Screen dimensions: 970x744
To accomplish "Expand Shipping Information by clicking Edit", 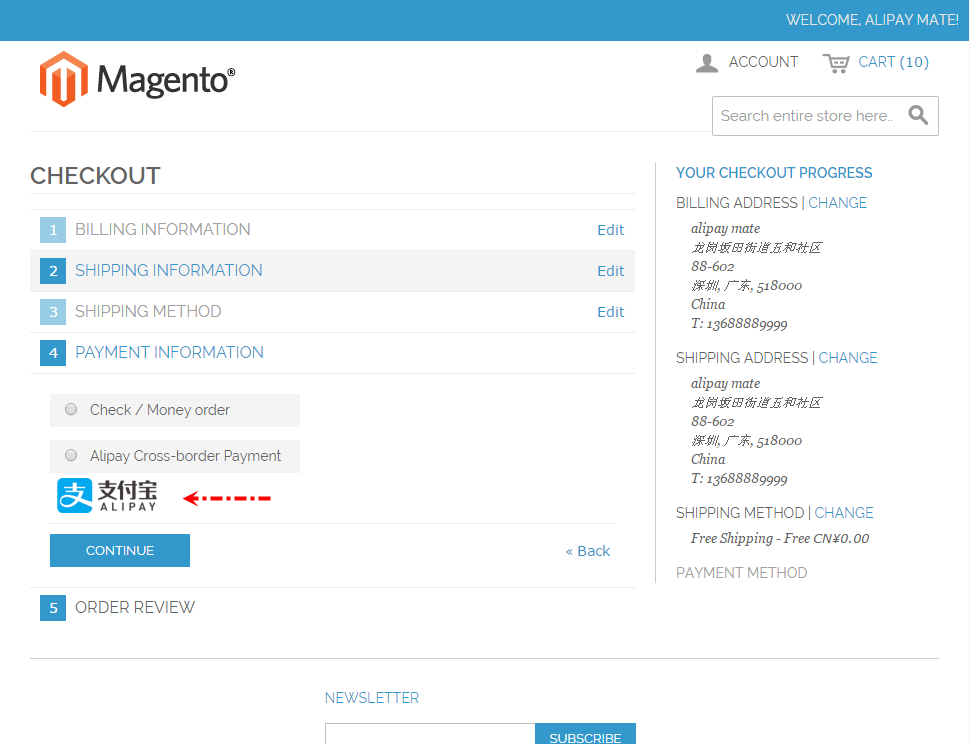I will [x=610, y=270].
